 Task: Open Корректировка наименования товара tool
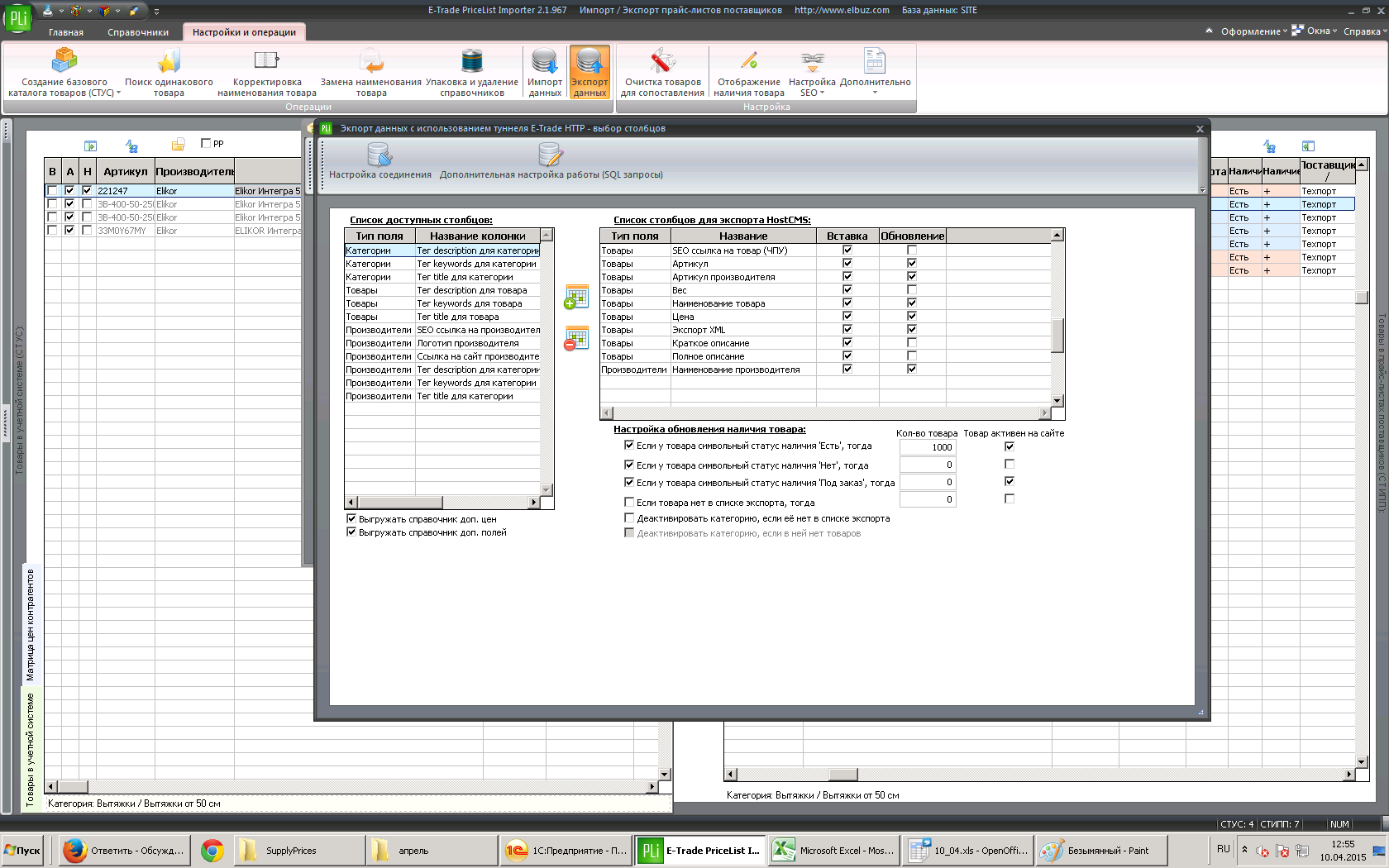pyautogui.click(x=267, y=73)
